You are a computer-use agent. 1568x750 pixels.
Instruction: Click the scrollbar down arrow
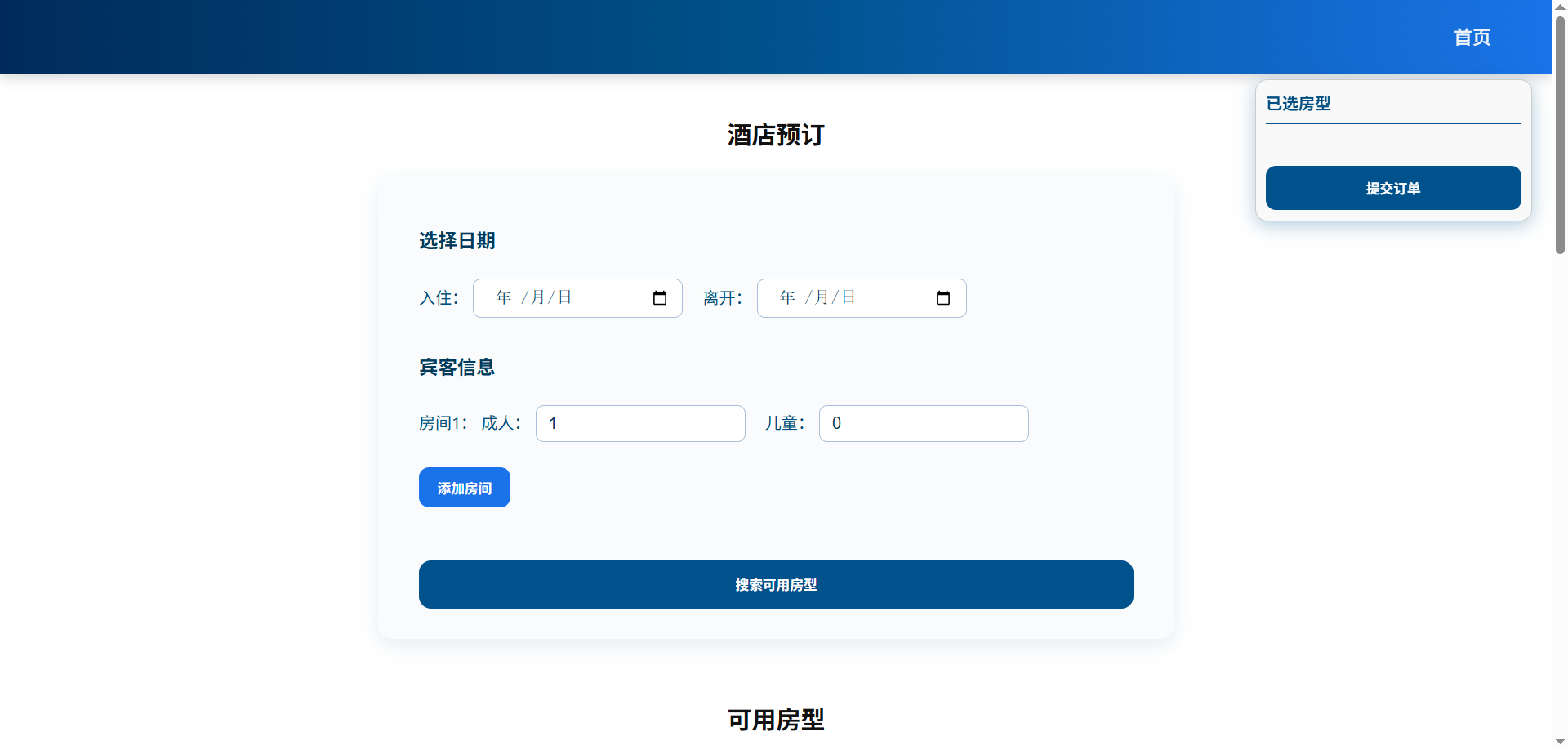coord(1559,743)
